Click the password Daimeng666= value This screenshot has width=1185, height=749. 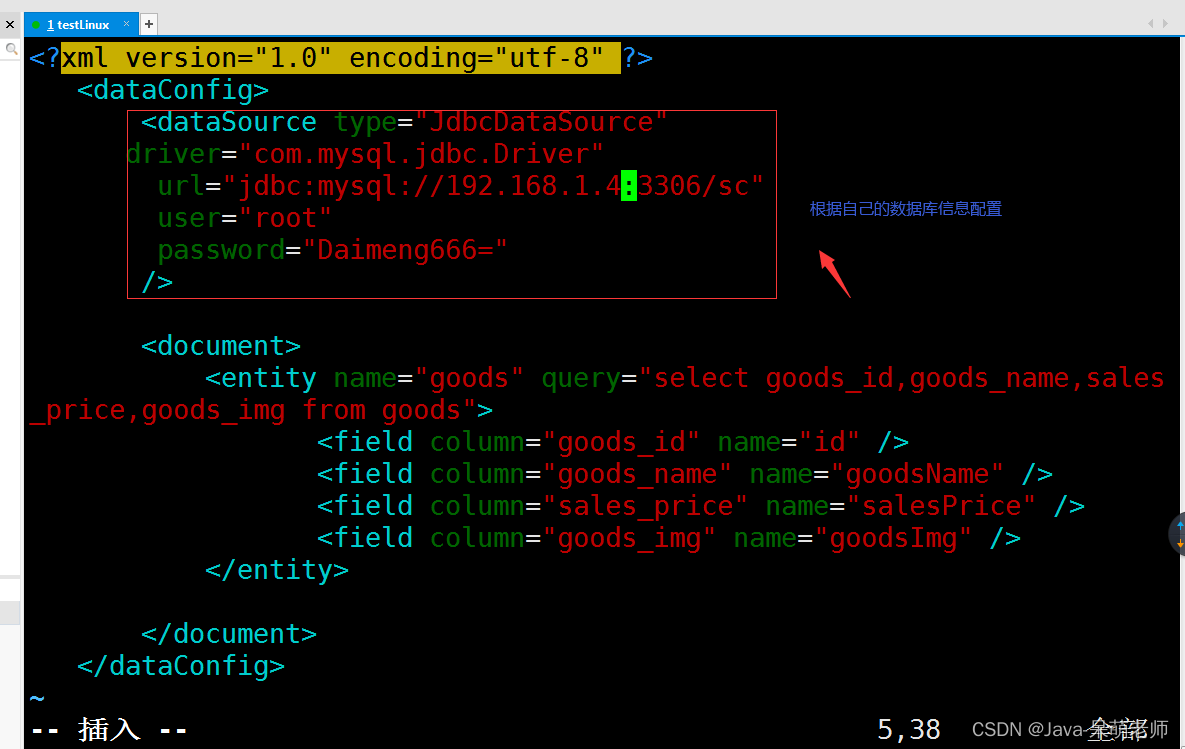point(404,250)
